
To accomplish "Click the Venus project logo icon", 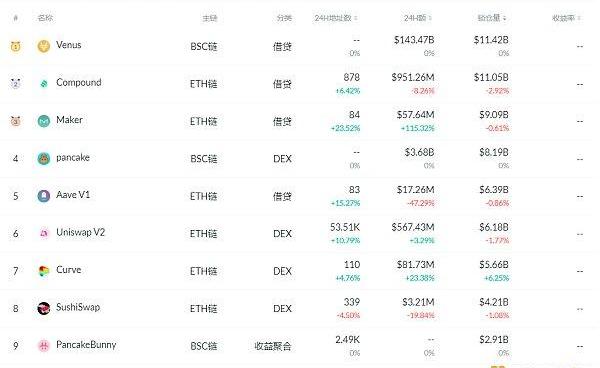I will [44, 46].
